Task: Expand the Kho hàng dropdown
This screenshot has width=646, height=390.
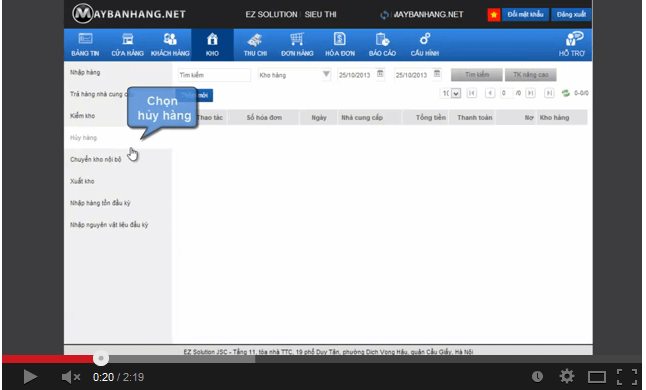Action: tap(326, 74)
